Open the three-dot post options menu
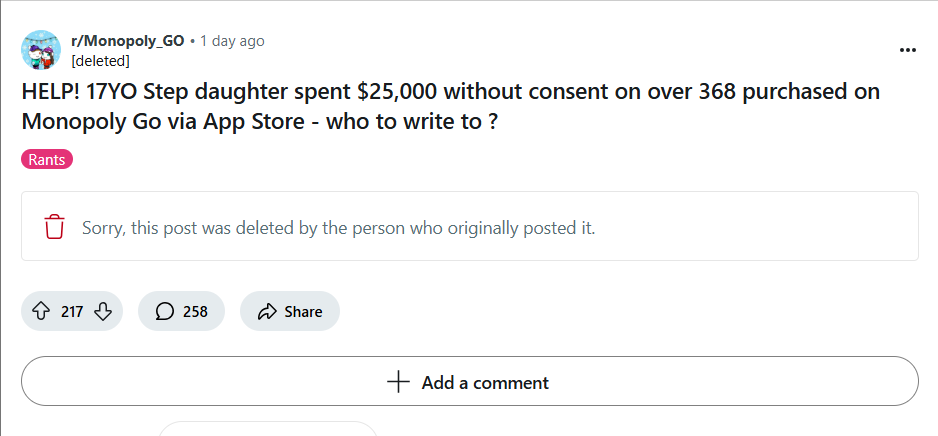The image size is (938, 436). pos(907,50)
